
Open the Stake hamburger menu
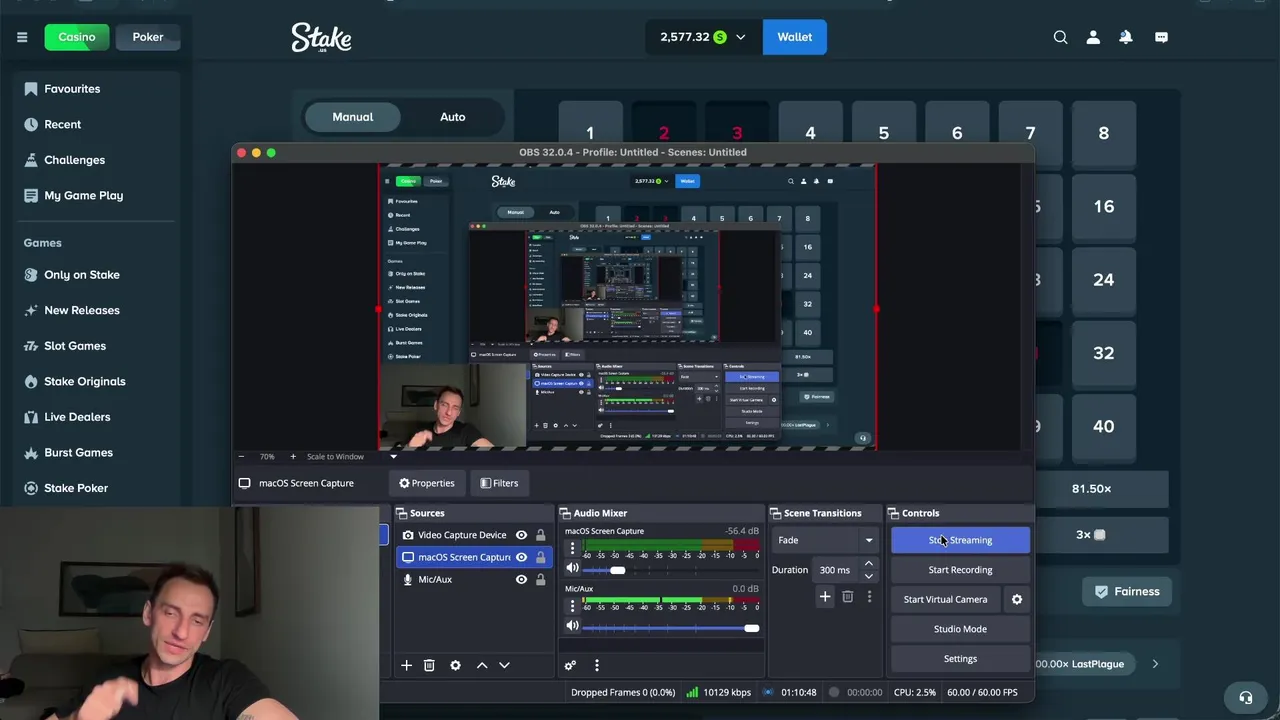[x=22, y=37]
